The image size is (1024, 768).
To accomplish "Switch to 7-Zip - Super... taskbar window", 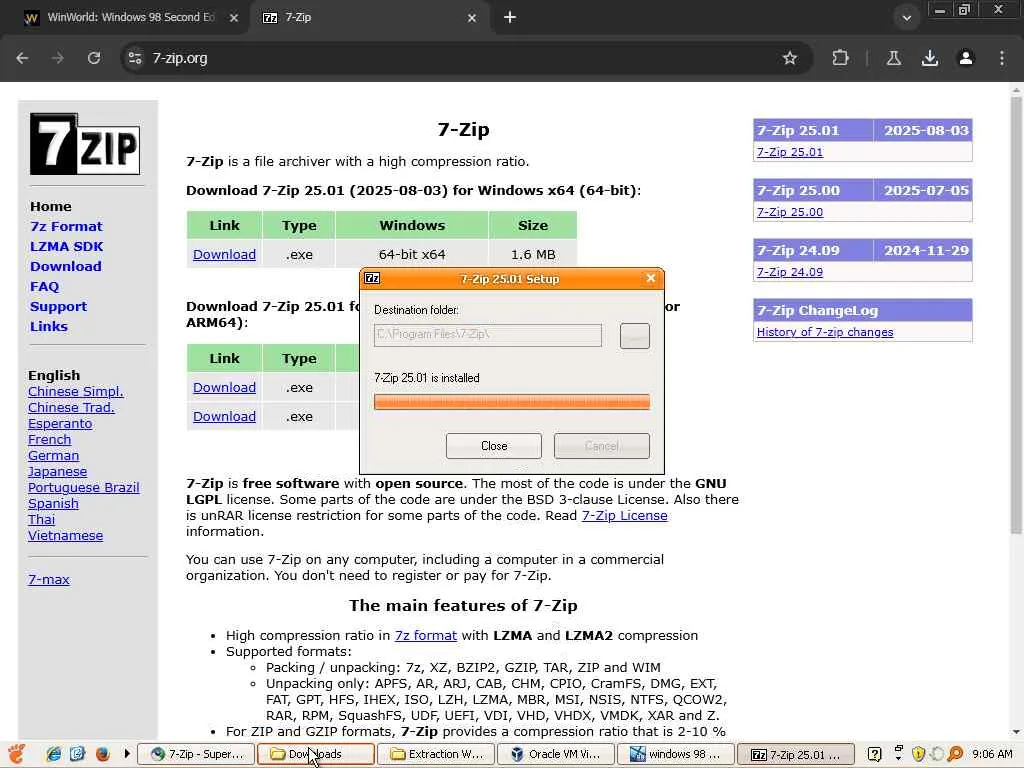I will click(x=196, y=754).
